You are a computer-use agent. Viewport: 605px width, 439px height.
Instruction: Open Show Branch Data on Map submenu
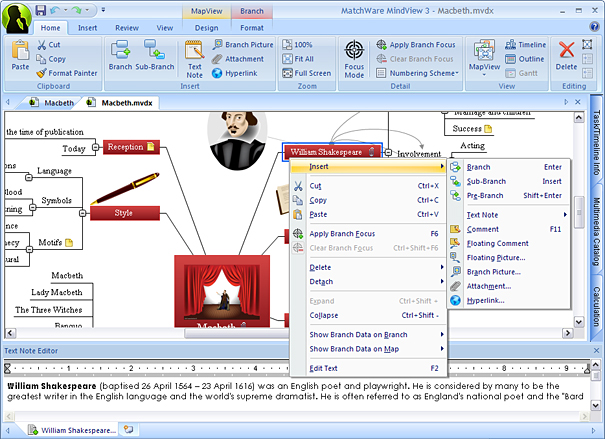click(x=368, y=349)
